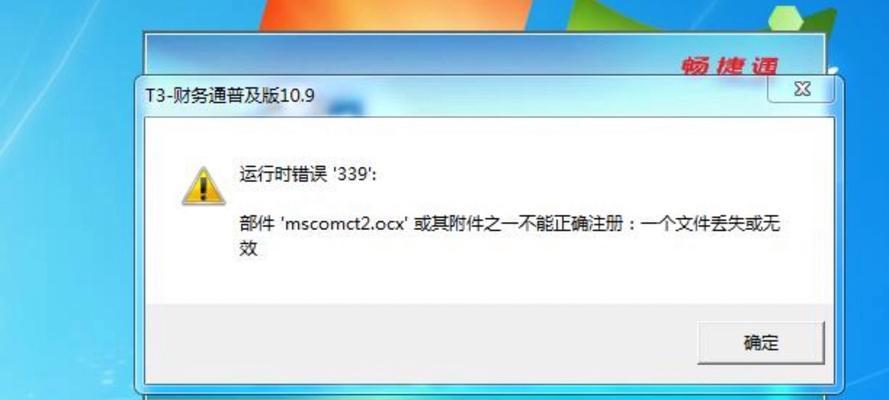Click the 效 character on second line

pos(248,248)
